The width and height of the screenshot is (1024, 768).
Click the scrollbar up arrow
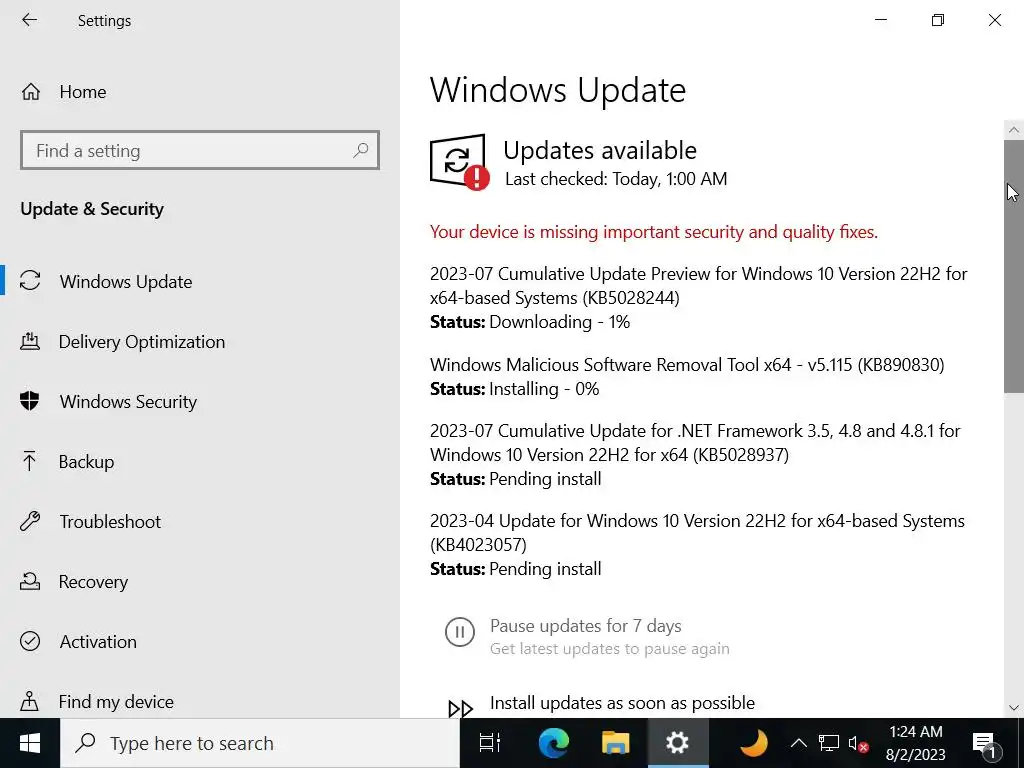(1014, 130)
